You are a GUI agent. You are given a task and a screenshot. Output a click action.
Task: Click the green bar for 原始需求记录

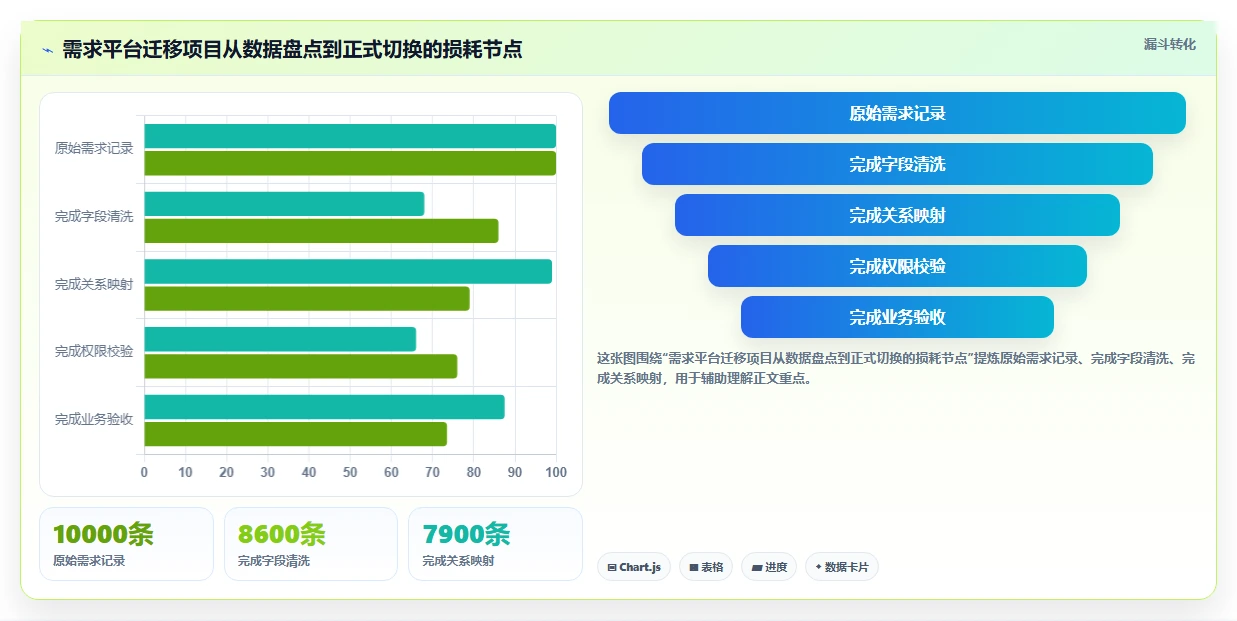click(350, 163)
